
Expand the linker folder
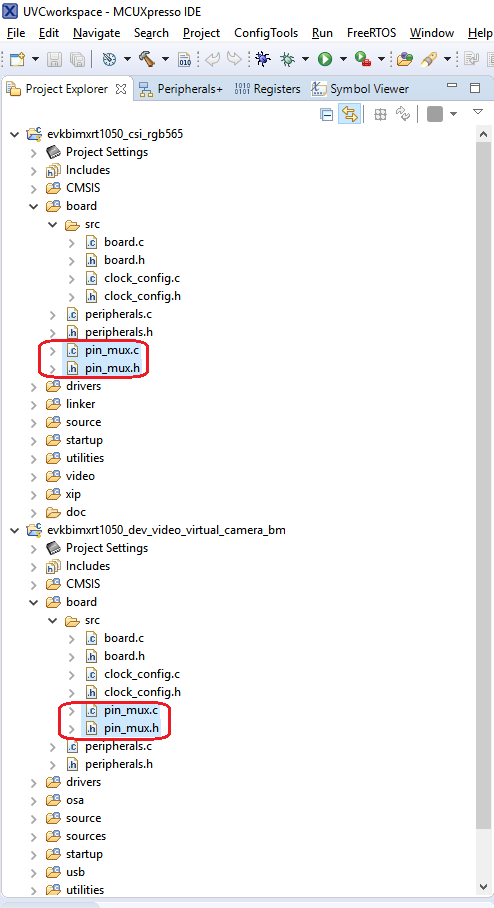pyautogui.click(x=34, y=404)
